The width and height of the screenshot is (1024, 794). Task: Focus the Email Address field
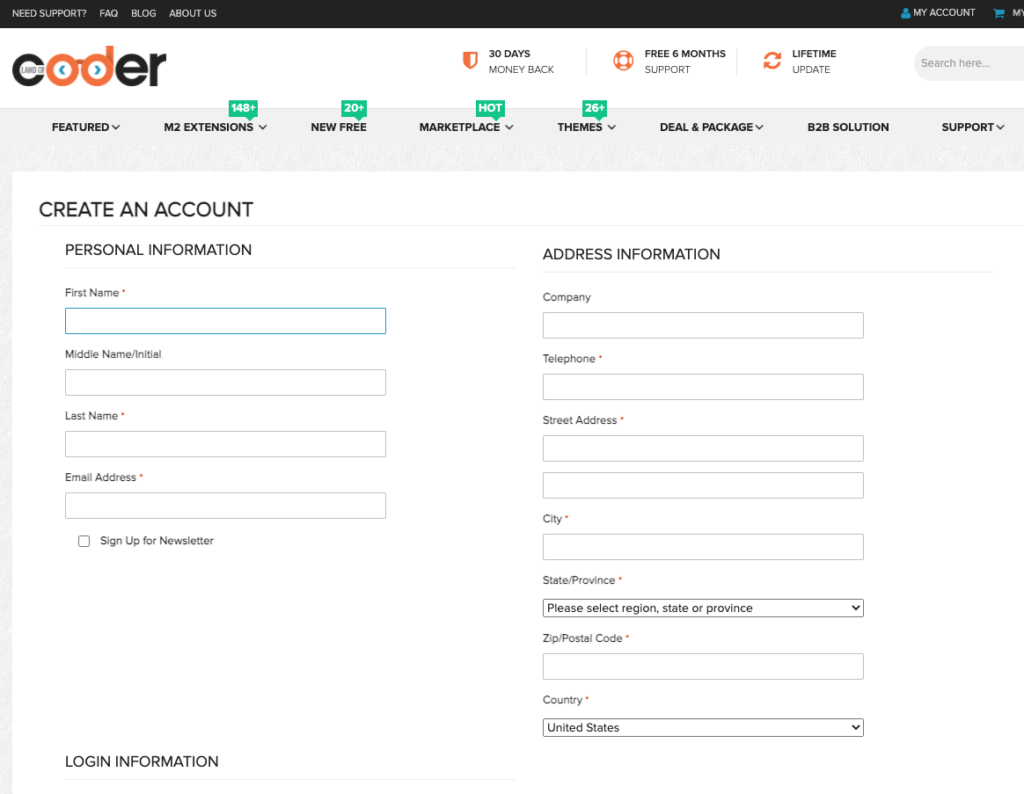(225, 506)
